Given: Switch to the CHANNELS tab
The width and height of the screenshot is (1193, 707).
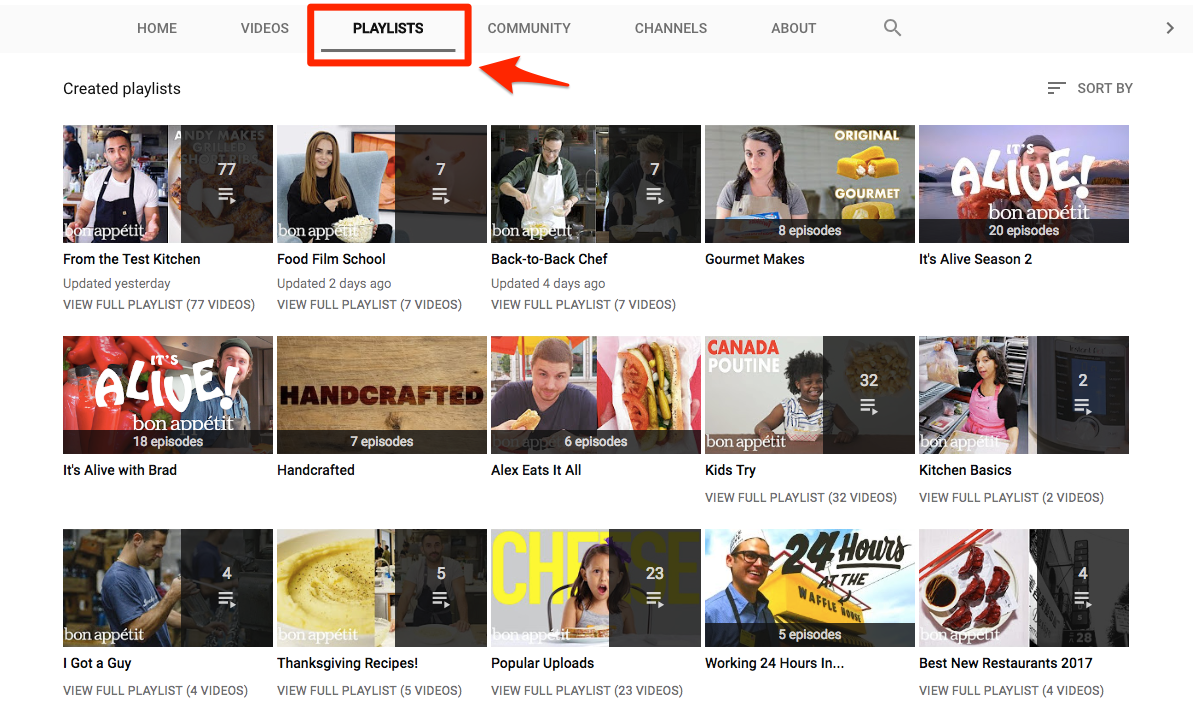Looking at the screenshot, I should [x=671, y=28].
